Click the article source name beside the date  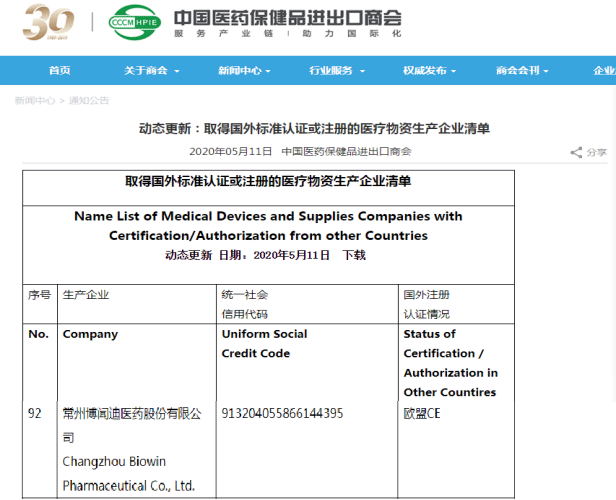pyautogui.click(x=346, y=151)
